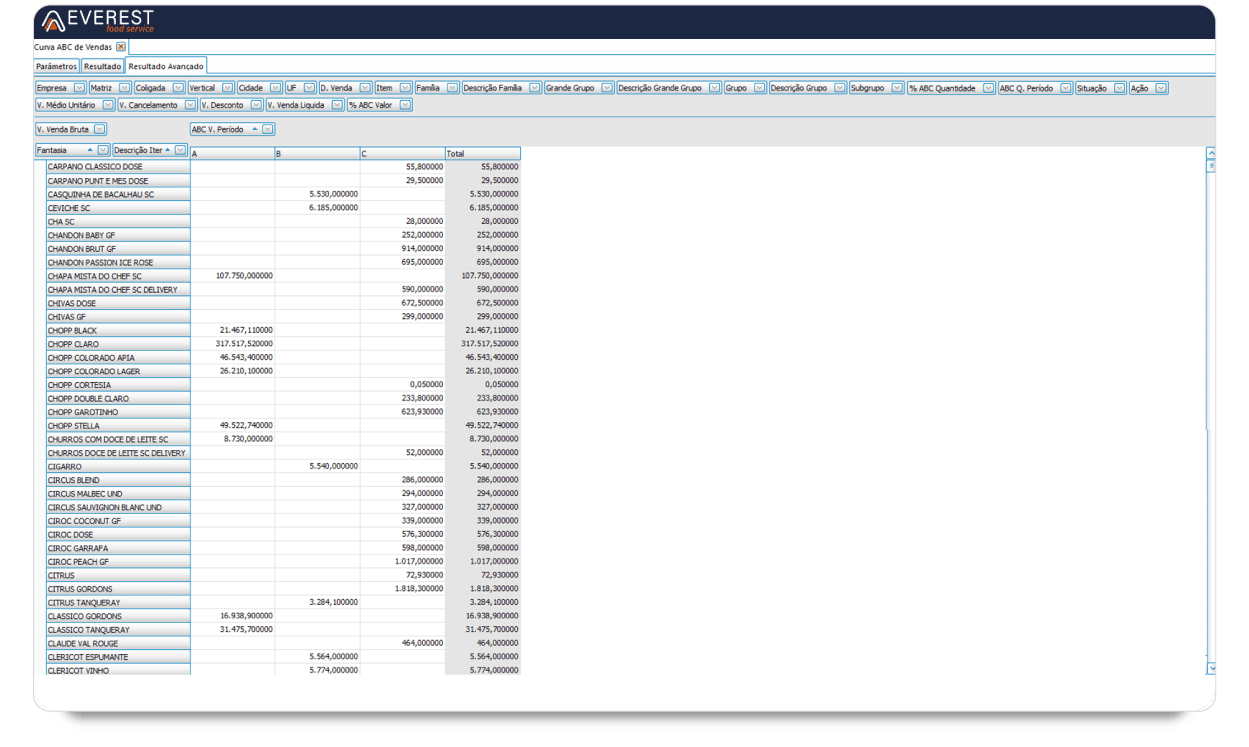The height and width of the screenshot is (747, 1249).
Task: Click the Grande Grupo field chip
Action: pos(579,88)
